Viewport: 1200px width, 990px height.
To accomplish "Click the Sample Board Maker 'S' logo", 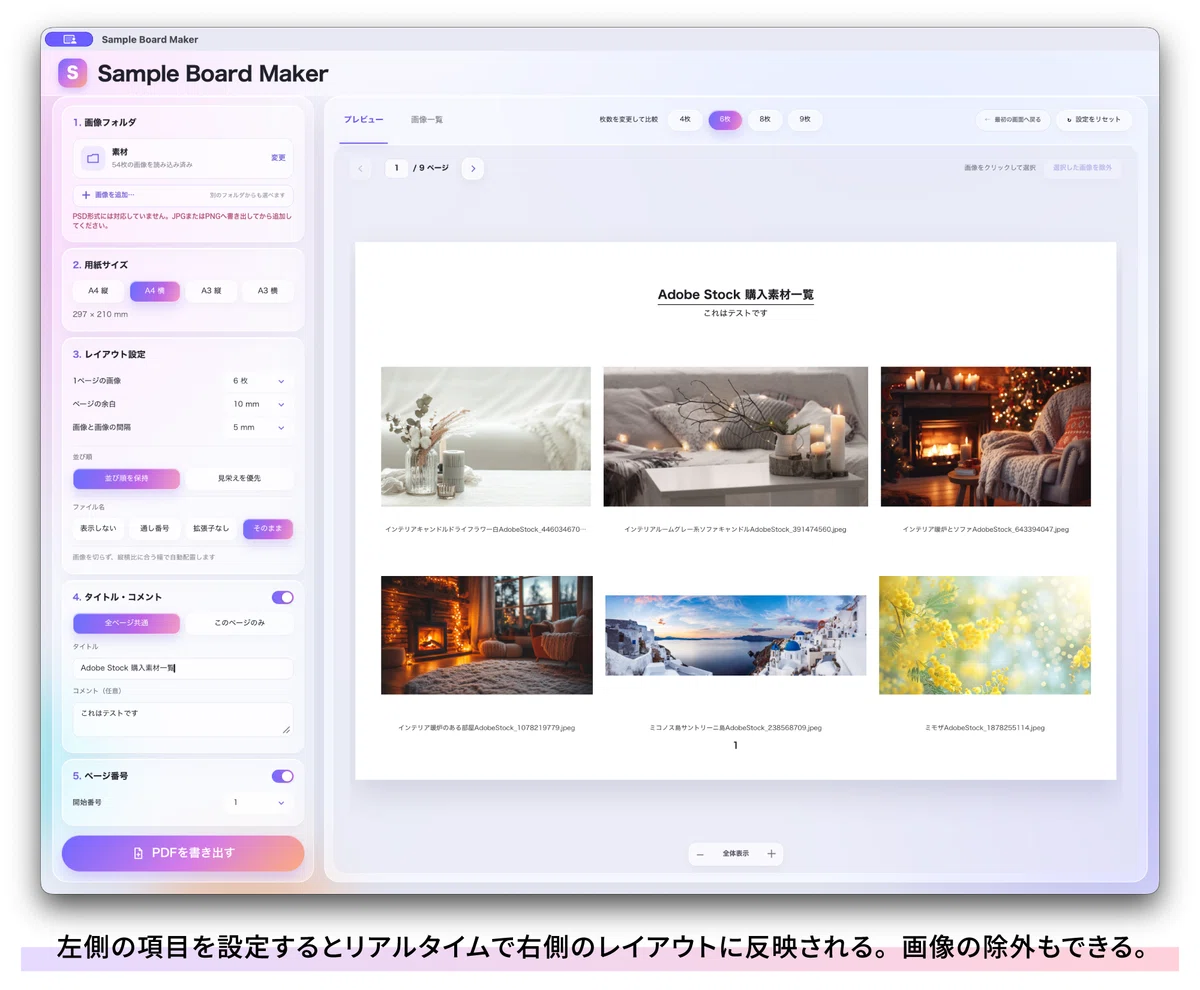I will tap(72, 73).
